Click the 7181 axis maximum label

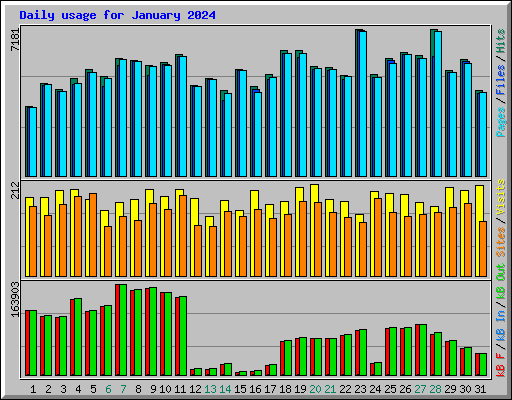click(x=15, y=40)
